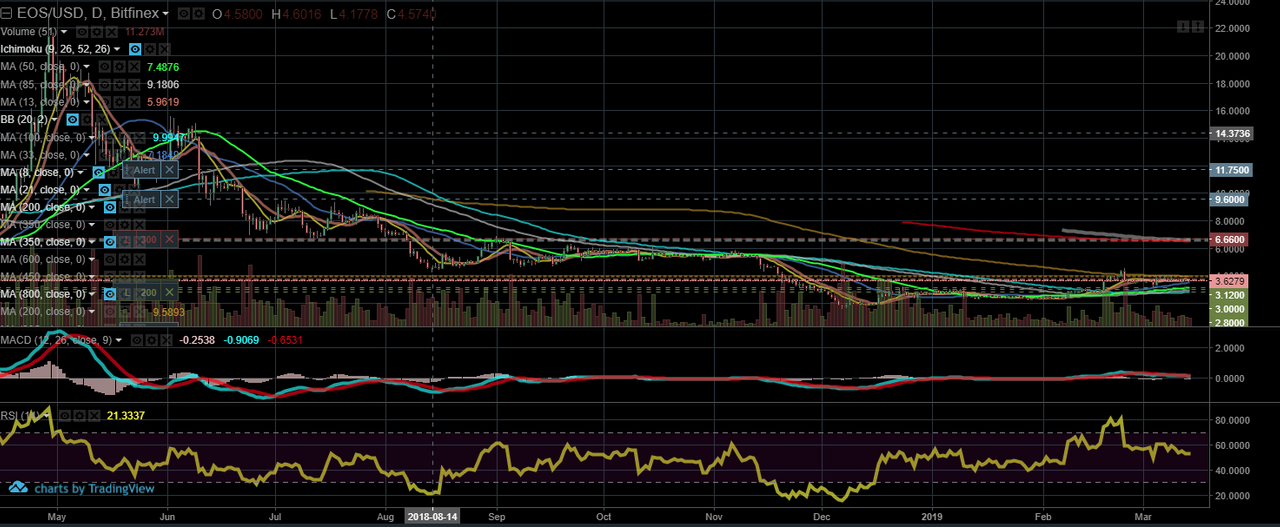The image size is (1280, 527).
Task: Click MA 50 value 7.4876
Action: point(163,67)
